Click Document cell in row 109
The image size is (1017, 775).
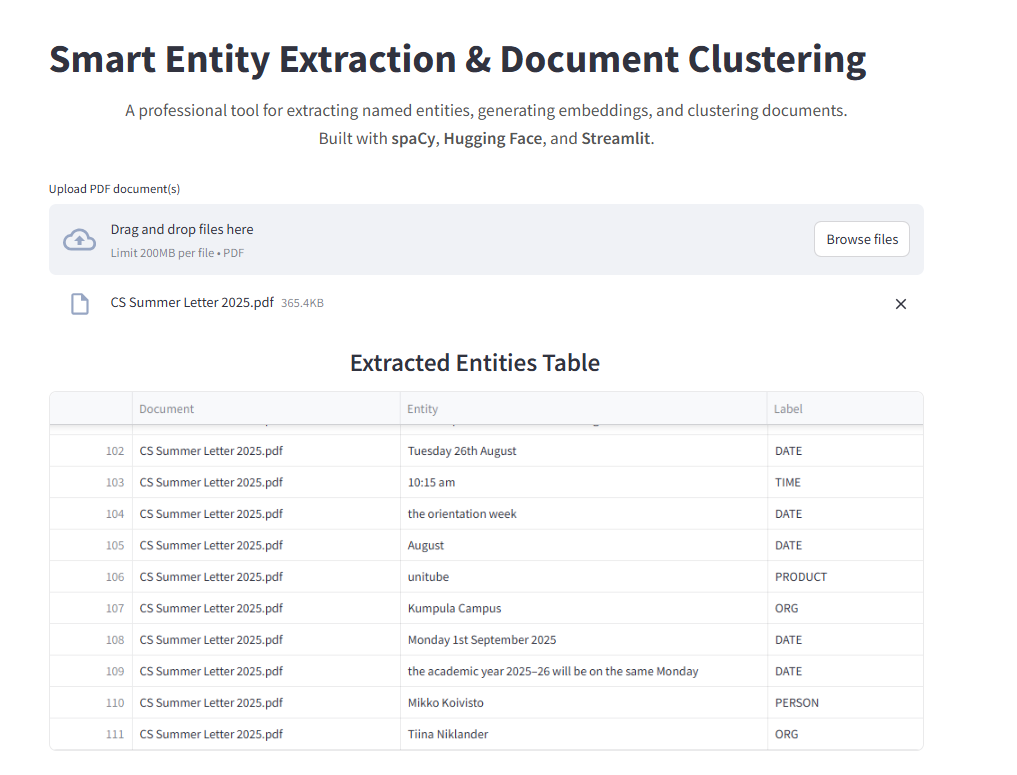(x=266, y=671)
